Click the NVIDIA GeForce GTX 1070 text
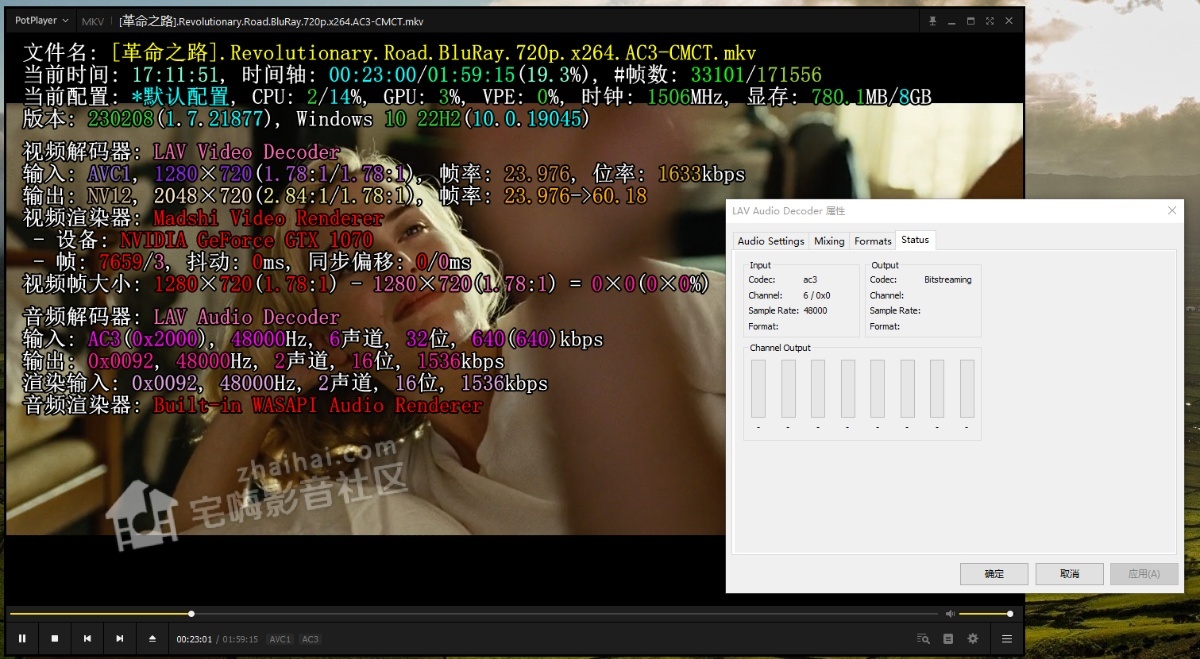 (x=247, y=240)
